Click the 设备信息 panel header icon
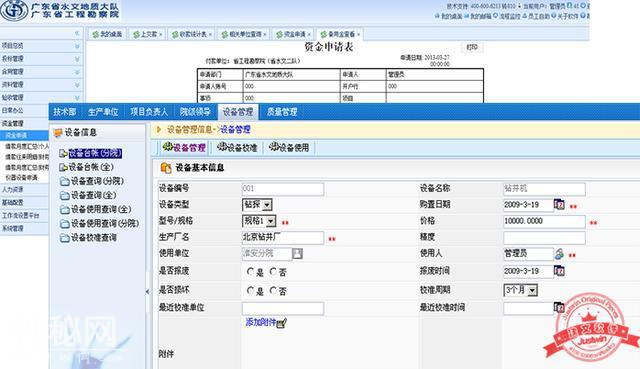Viewport: 640px width, 369px height. [x=58, y=133]
